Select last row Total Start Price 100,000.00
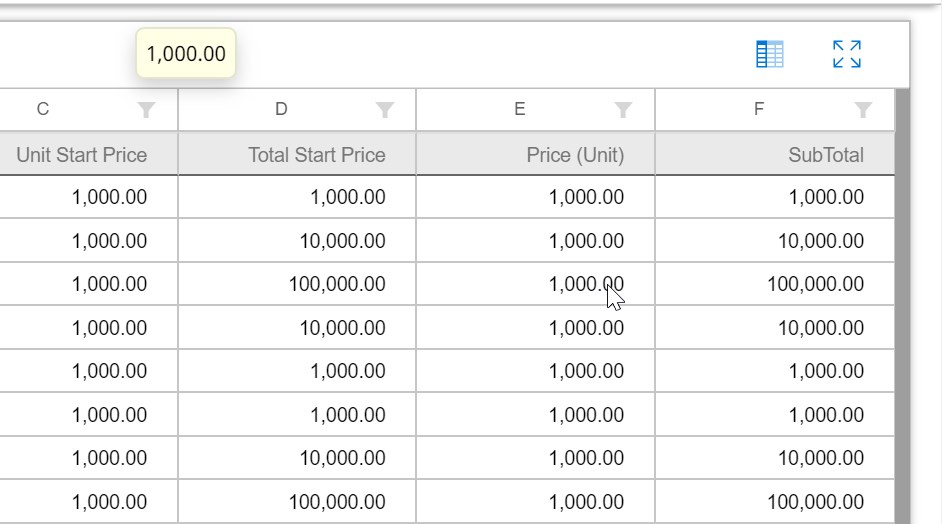The width and height of the screenshot is (942, 524). point(337,502)
